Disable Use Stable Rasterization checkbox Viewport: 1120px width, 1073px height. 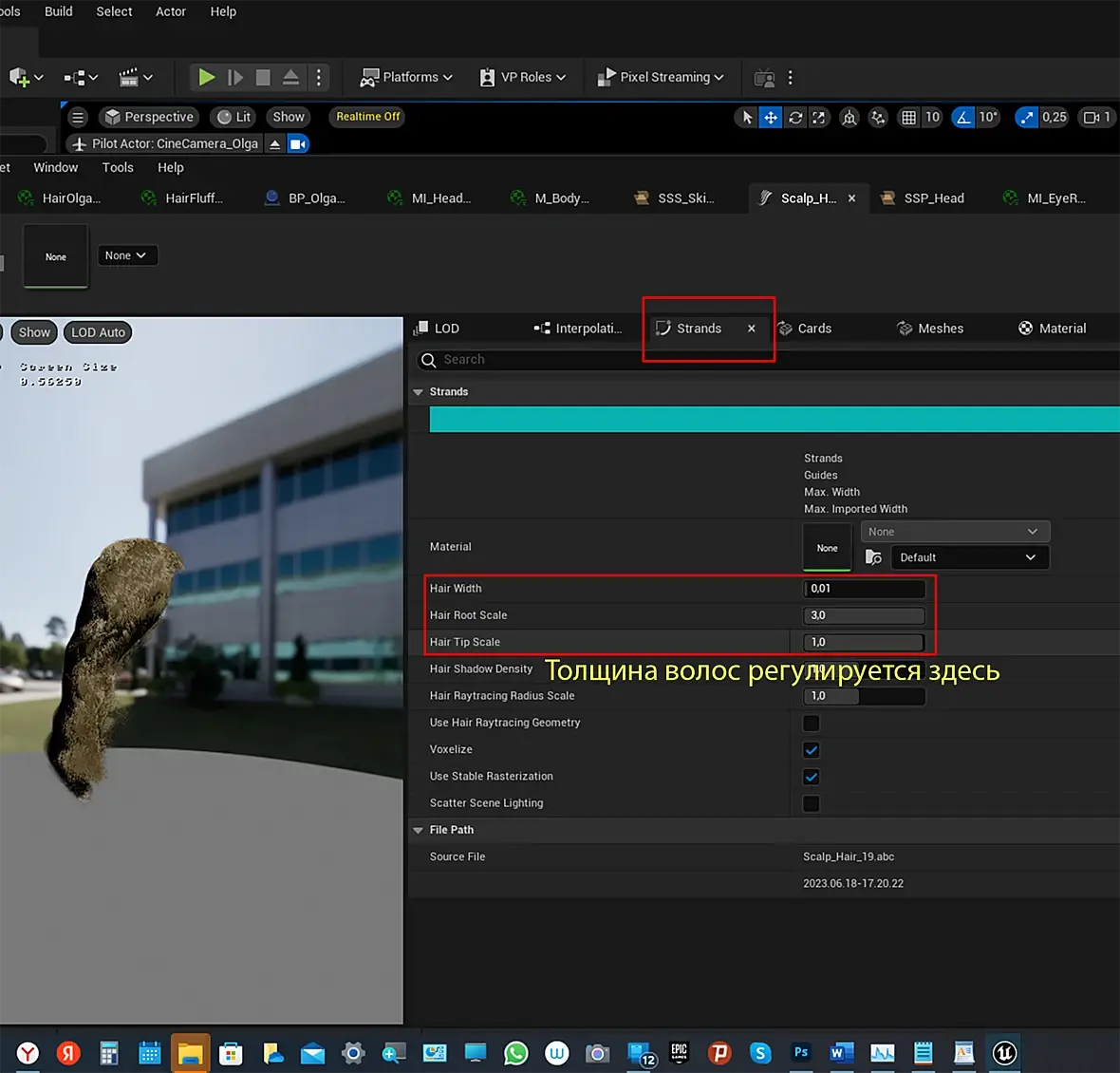[812, 777]
